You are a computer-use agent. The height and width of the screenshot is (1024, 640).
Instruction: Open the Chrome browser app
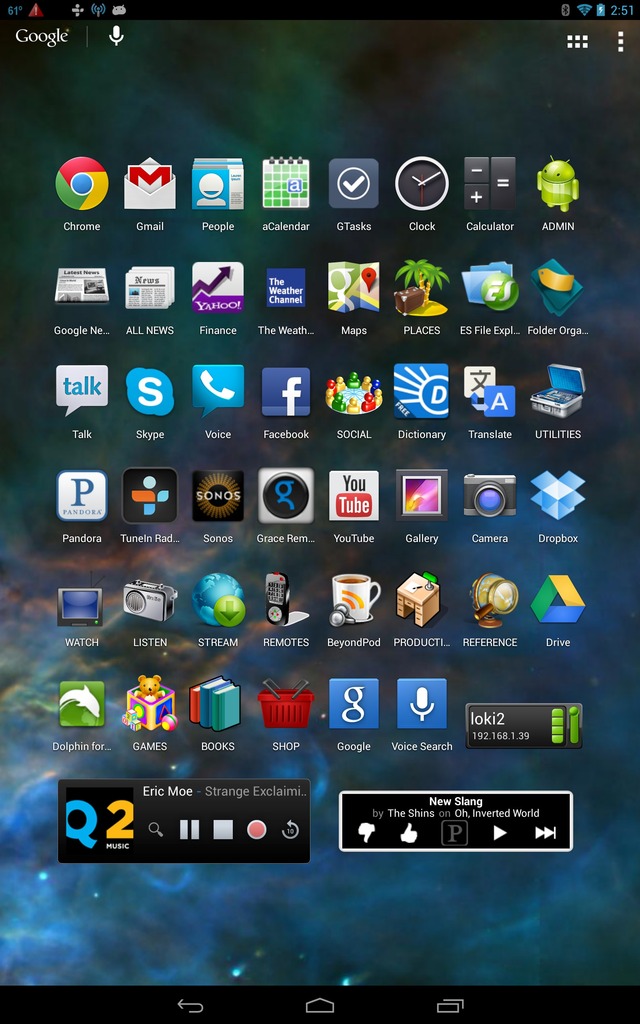pos(82,184)
